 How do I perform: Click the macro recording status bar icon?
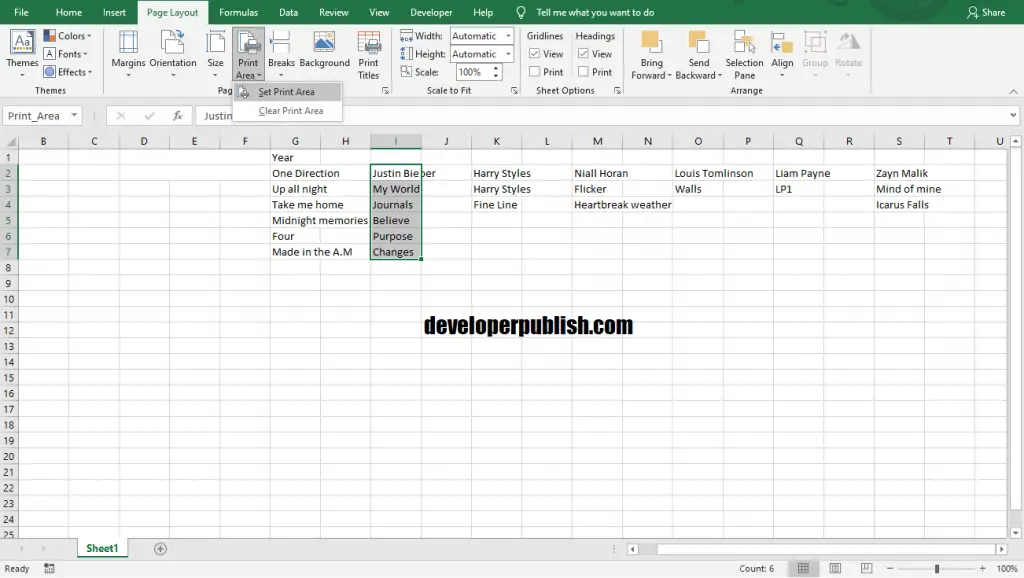coord(49,568)
